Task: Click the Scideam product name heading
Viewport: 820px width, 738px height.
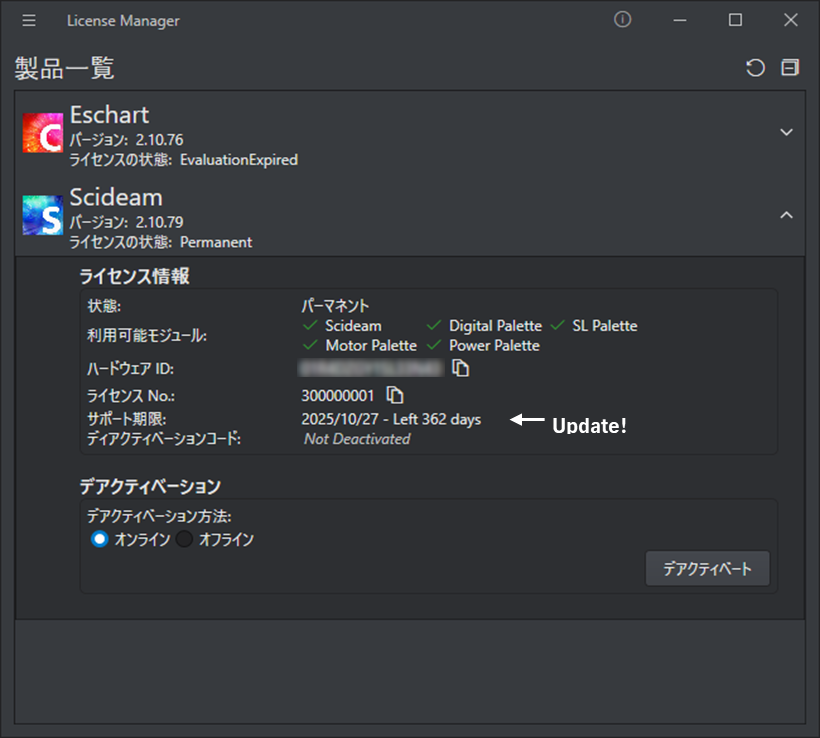Action: tap(116, 198)
